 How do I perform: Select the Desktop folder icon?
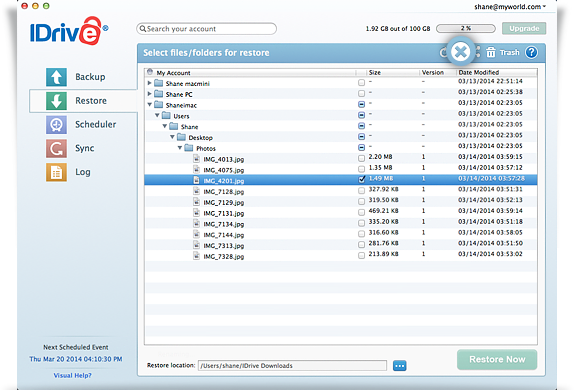181,137
